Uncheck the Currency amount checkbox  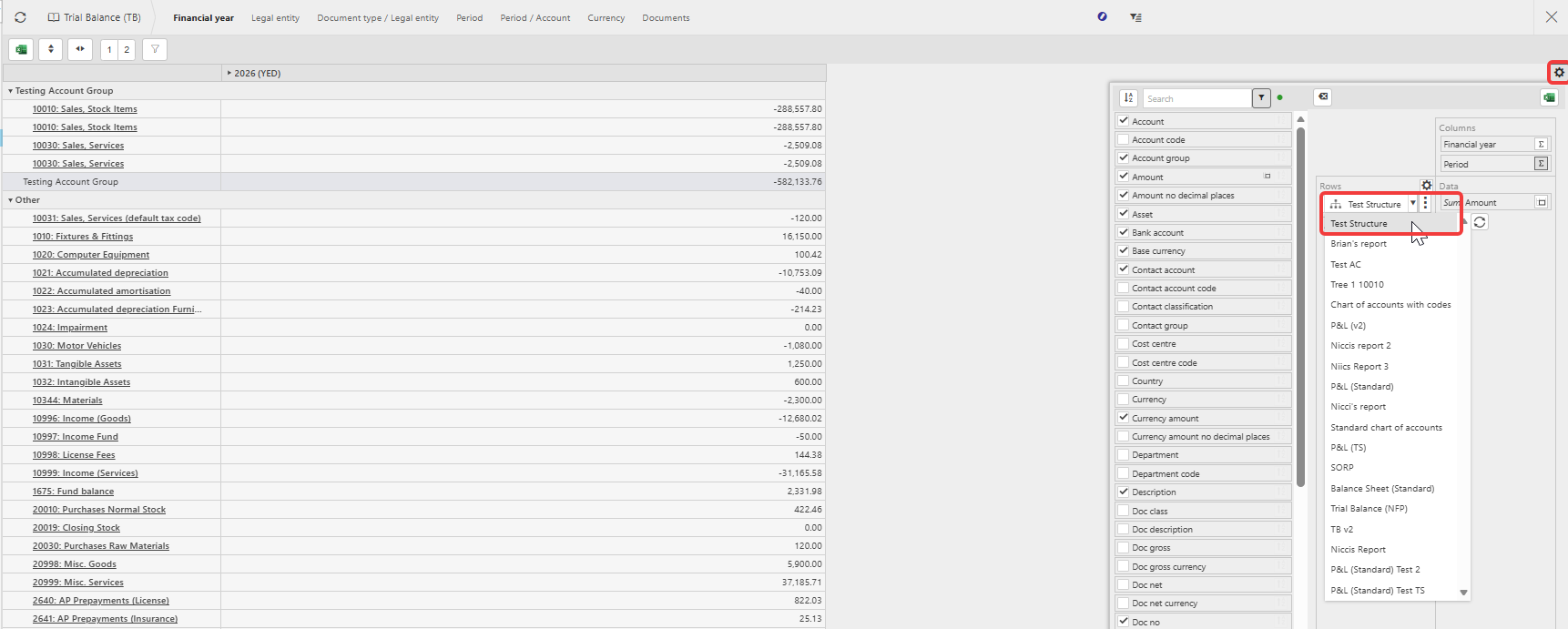click(1124, 418)
